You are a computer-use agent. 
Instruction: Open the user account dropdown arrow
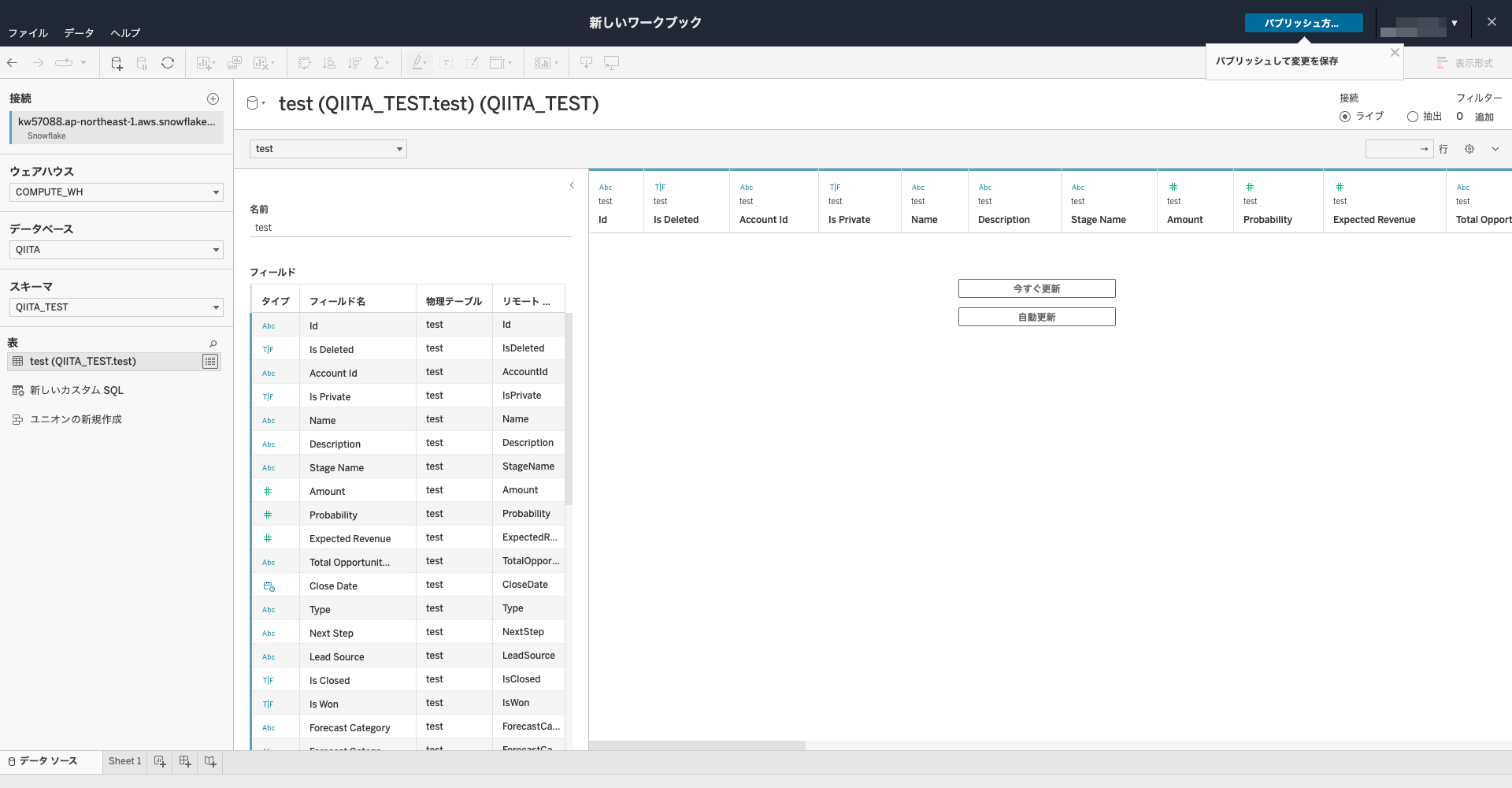point(1455,24)
